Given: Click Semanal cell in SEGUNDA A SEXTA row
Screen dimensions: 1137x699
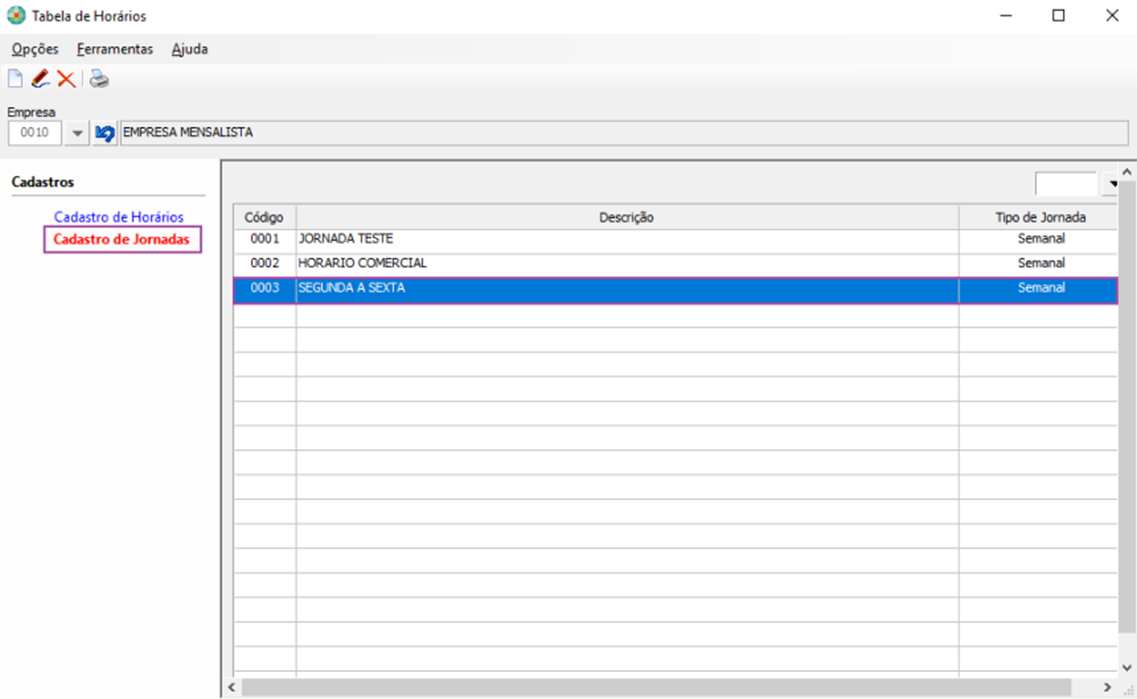Looking at the screenshot, I should pyautogui.click(x=1038, y=289).
